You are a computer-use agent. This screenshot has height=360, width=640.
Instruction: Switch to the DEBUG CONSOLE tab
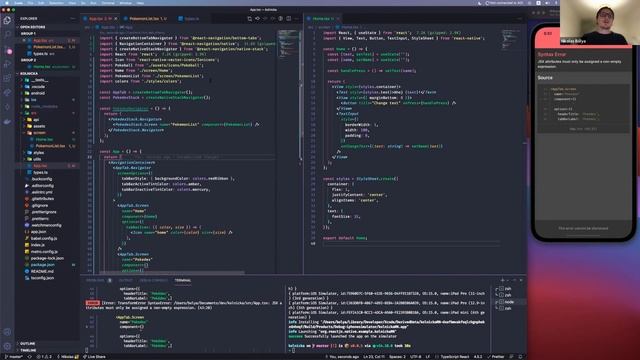(153, 280)
